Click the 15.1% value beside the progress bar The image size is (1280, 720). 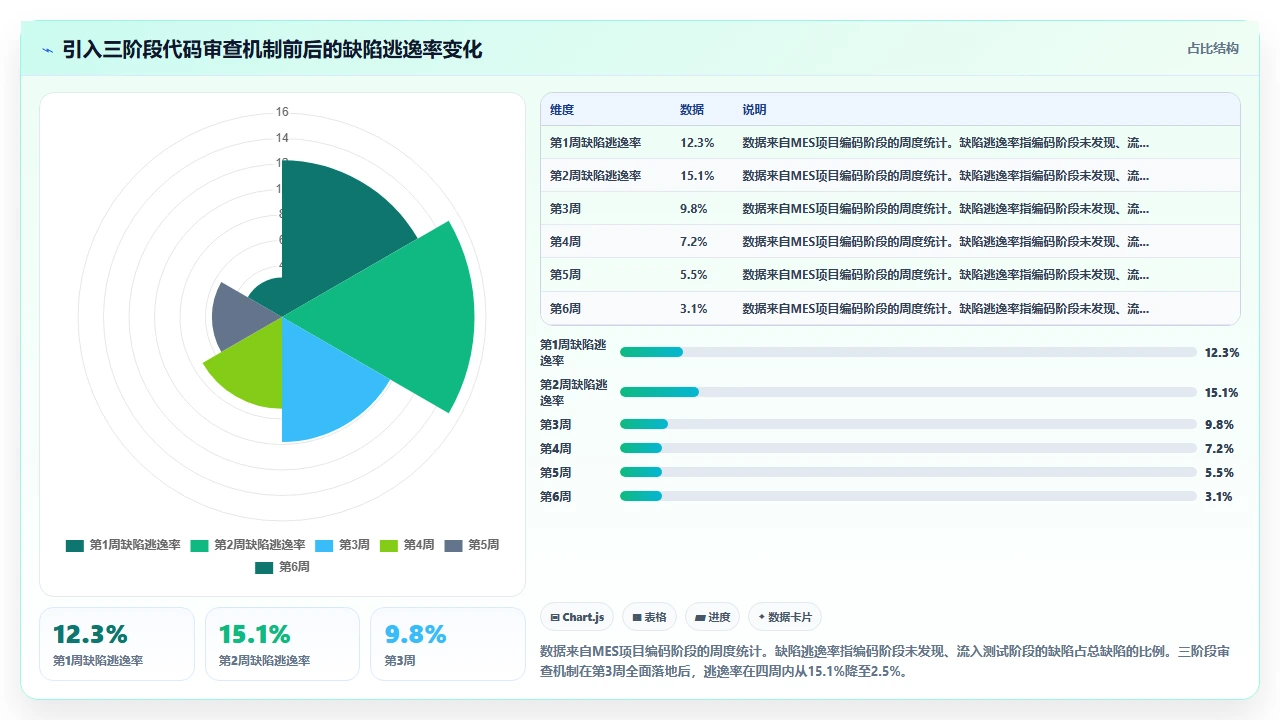[x=1222, y=392]
